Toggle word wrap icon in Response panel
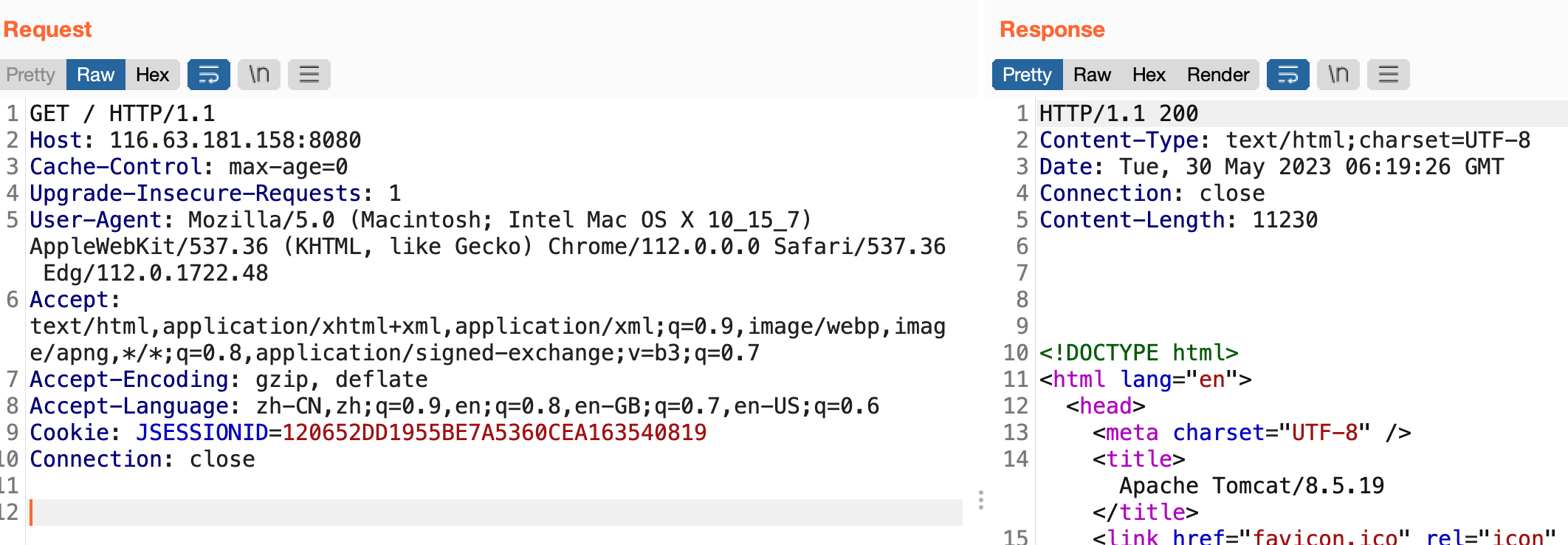 point(1287,75)
